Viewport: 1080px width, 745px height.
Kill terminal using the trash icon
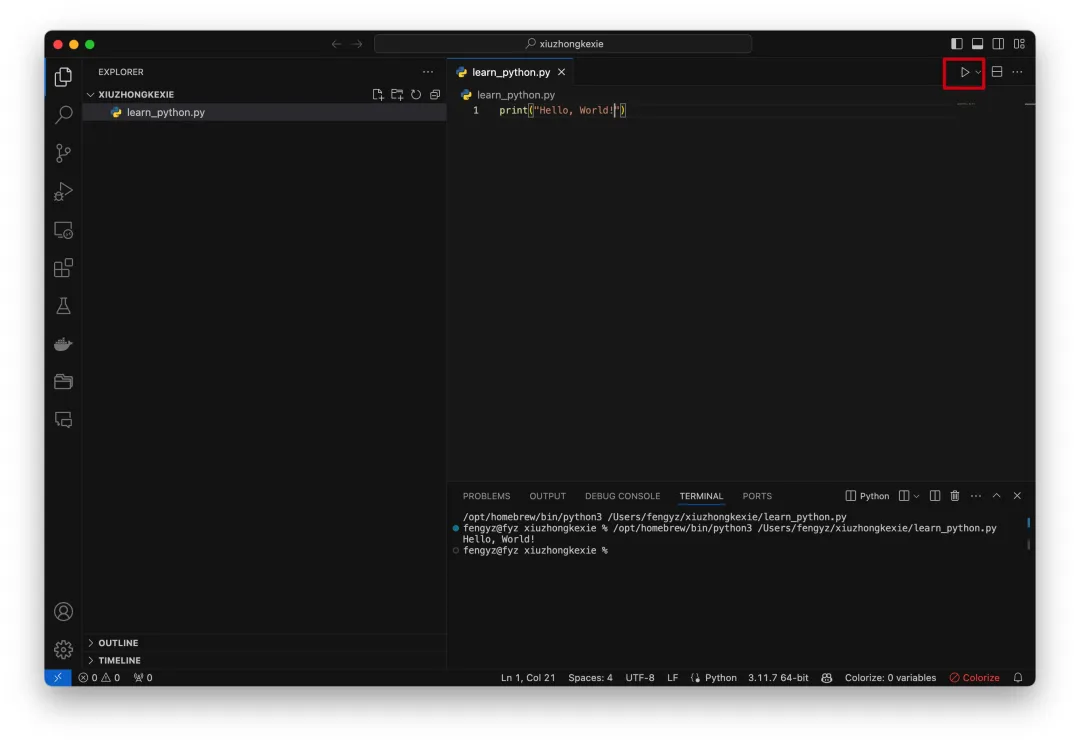955,496
